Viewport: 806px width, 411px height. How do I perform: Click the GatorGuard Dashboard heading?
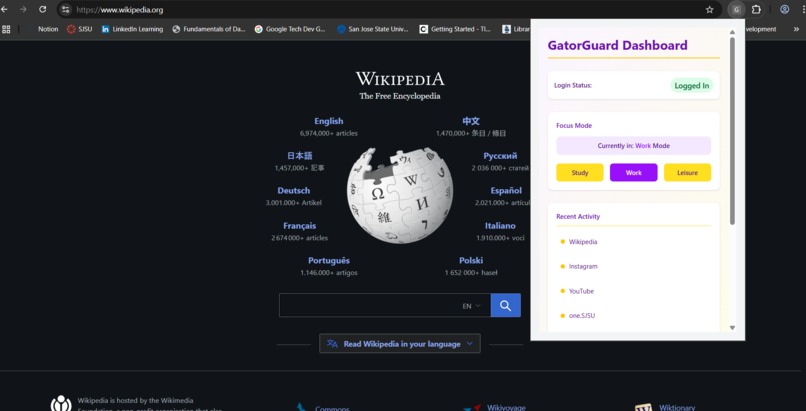(x=617, y=45)
